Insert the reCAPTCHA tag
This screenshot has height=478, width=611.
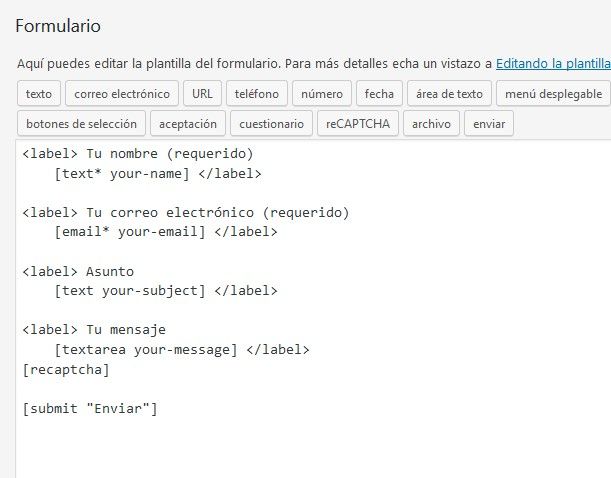coord(358,123)
